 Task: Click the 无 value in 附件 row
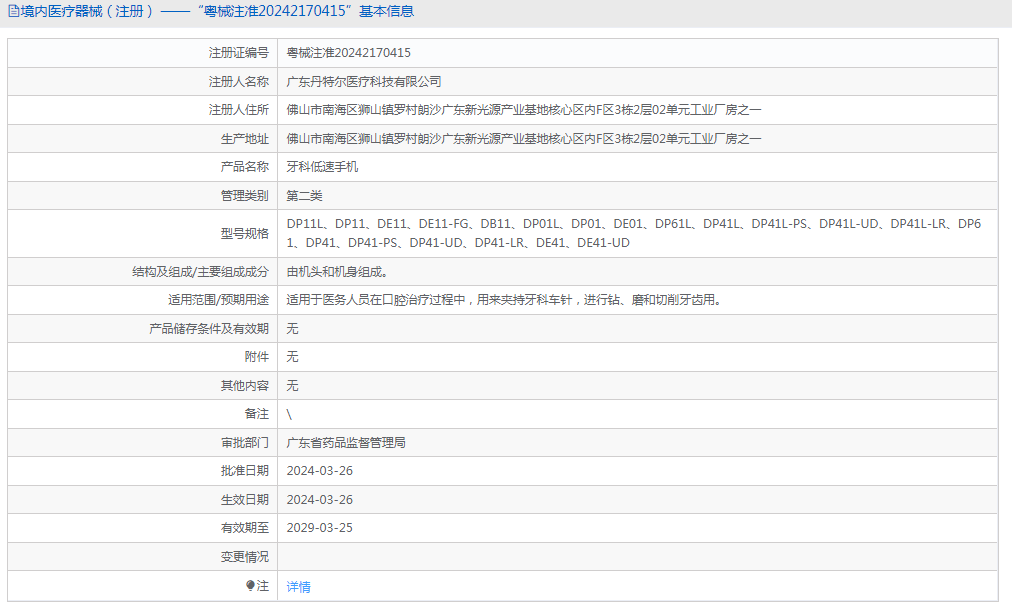click(292, 356)
